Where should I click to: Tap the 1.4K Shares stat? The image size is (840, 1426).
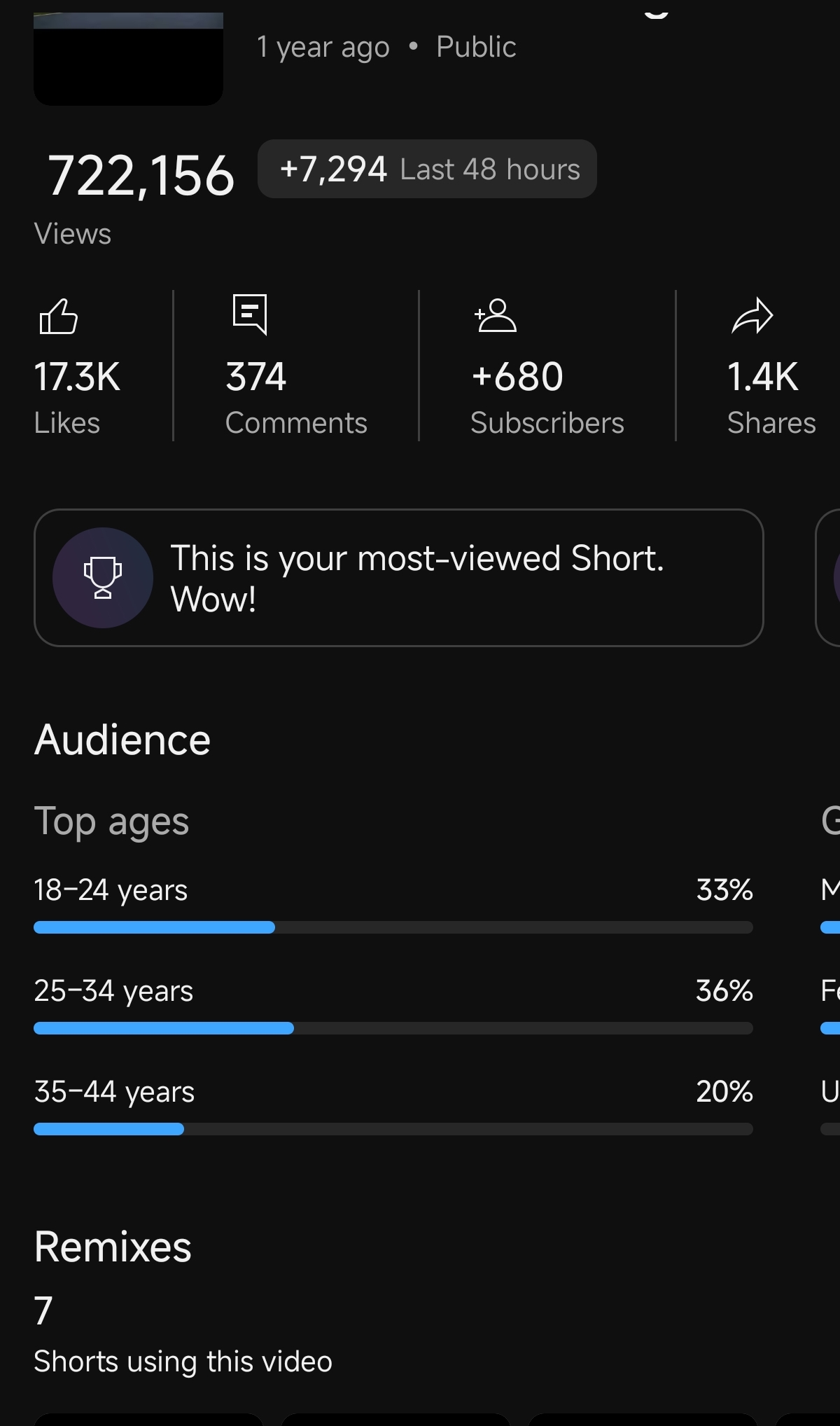pyautogui.click(x=770, y=396)
